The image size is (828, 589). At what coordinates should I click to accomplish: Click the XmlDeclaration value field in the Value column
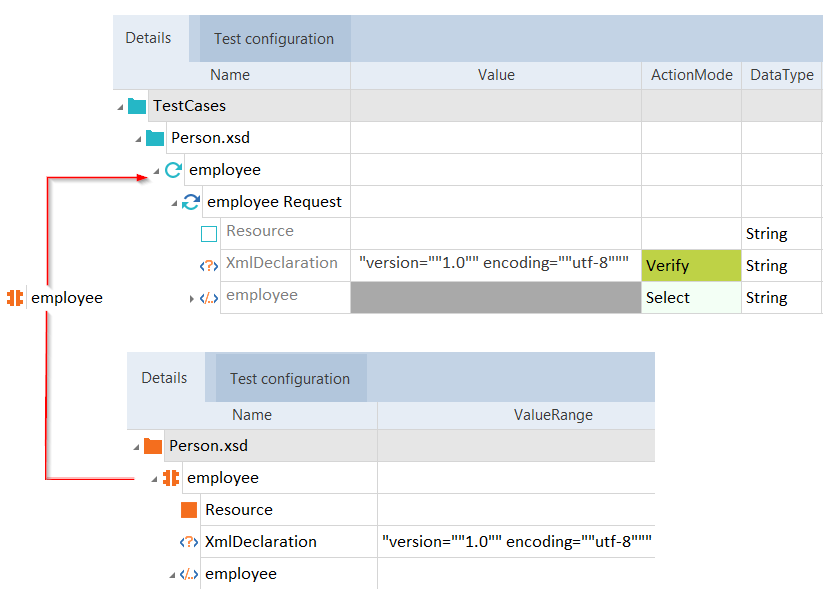494,266
